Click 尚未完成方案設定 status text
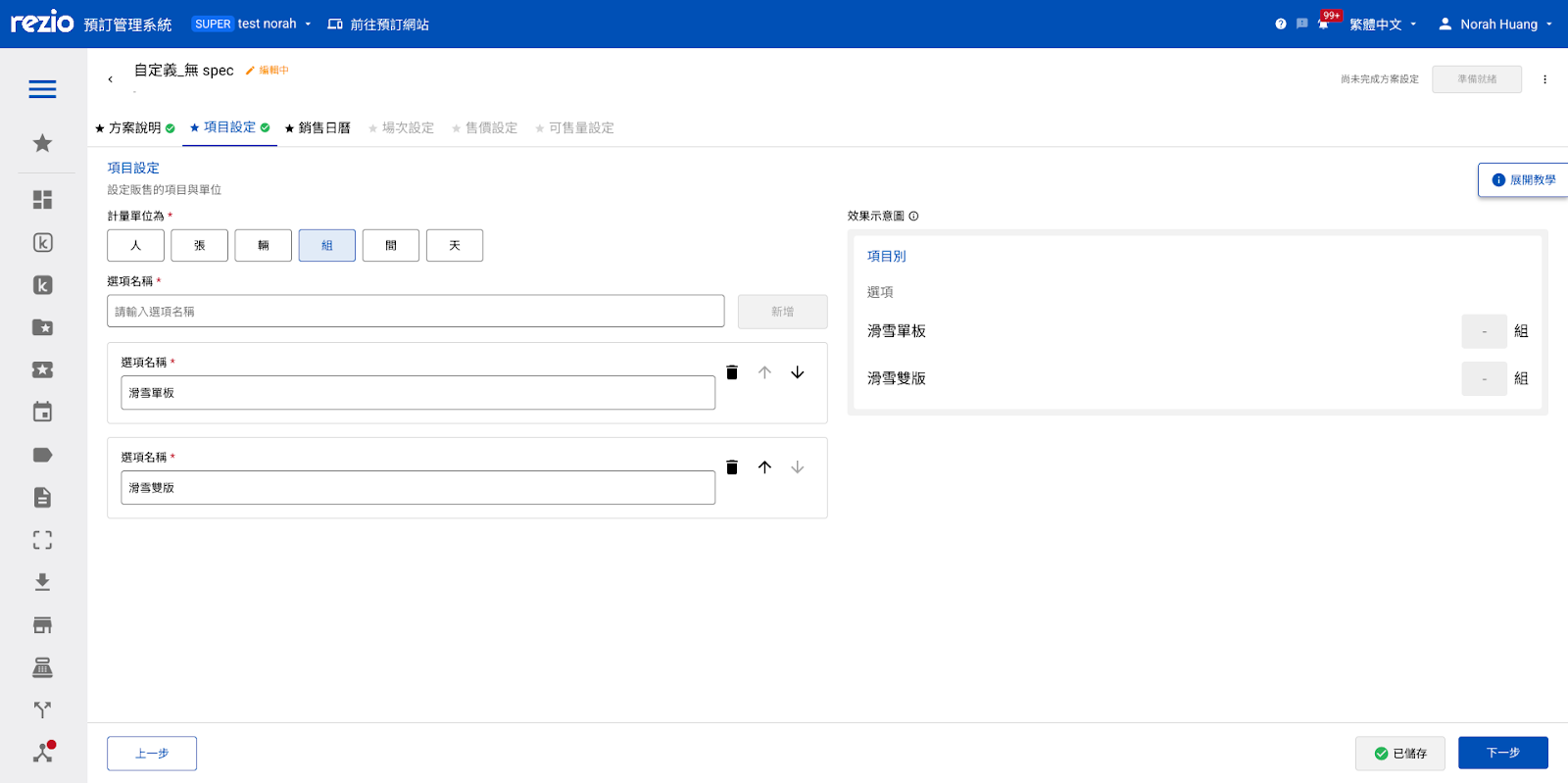Screen dimensions: 1568x783 1380,79
